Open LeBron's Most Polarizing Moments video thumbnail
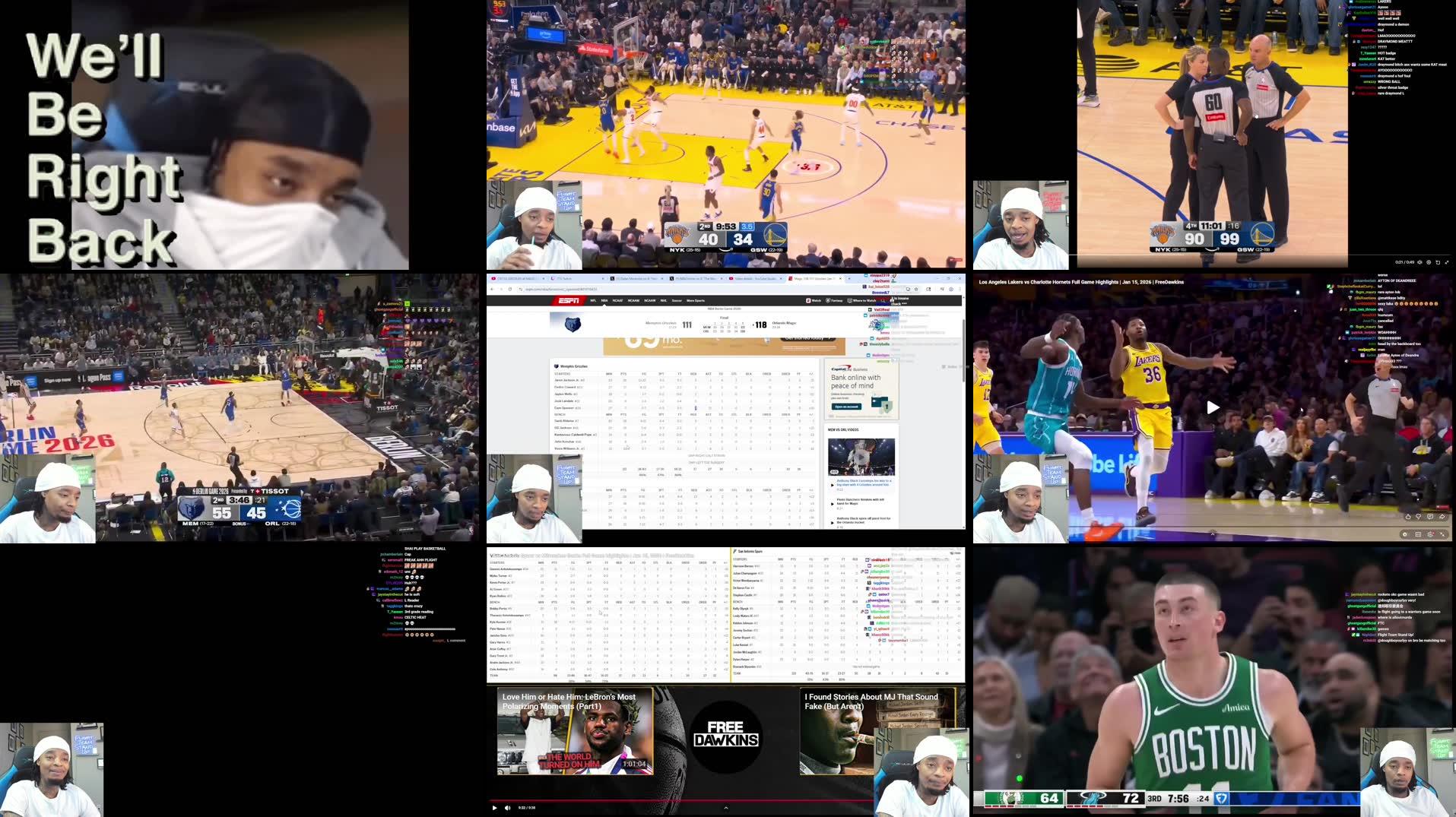 coord(575,732)
